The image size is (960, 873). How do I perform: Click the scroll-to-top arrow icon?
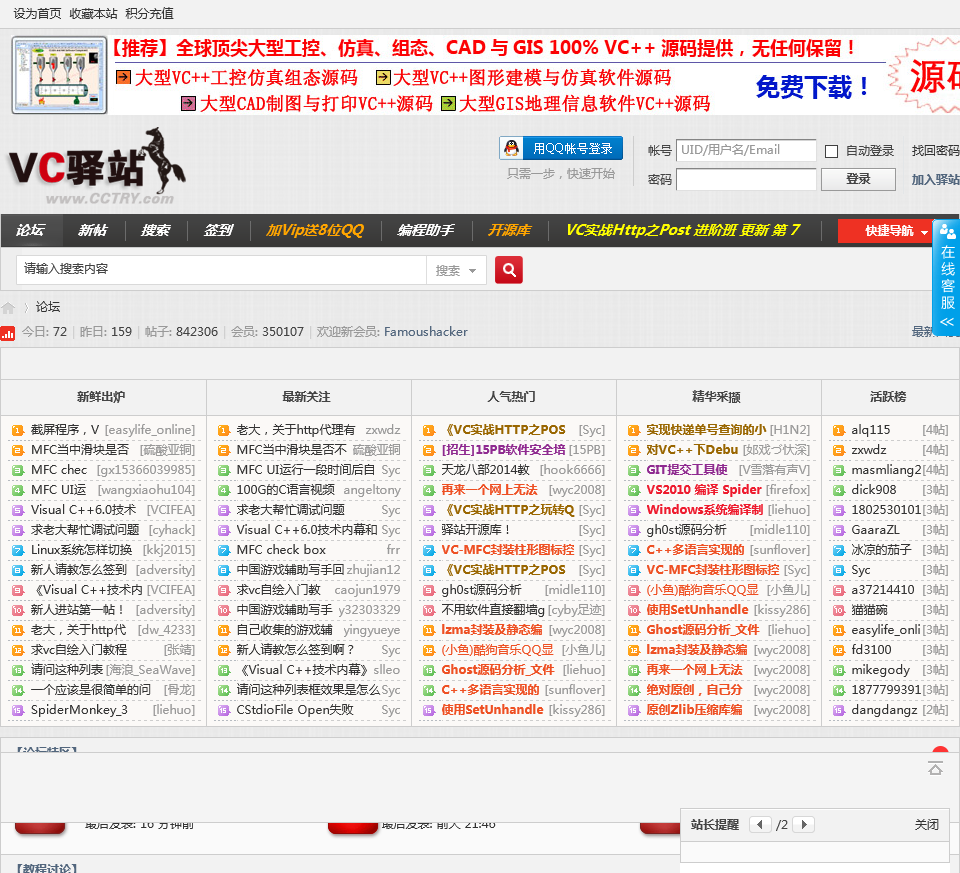coord(935,768)
